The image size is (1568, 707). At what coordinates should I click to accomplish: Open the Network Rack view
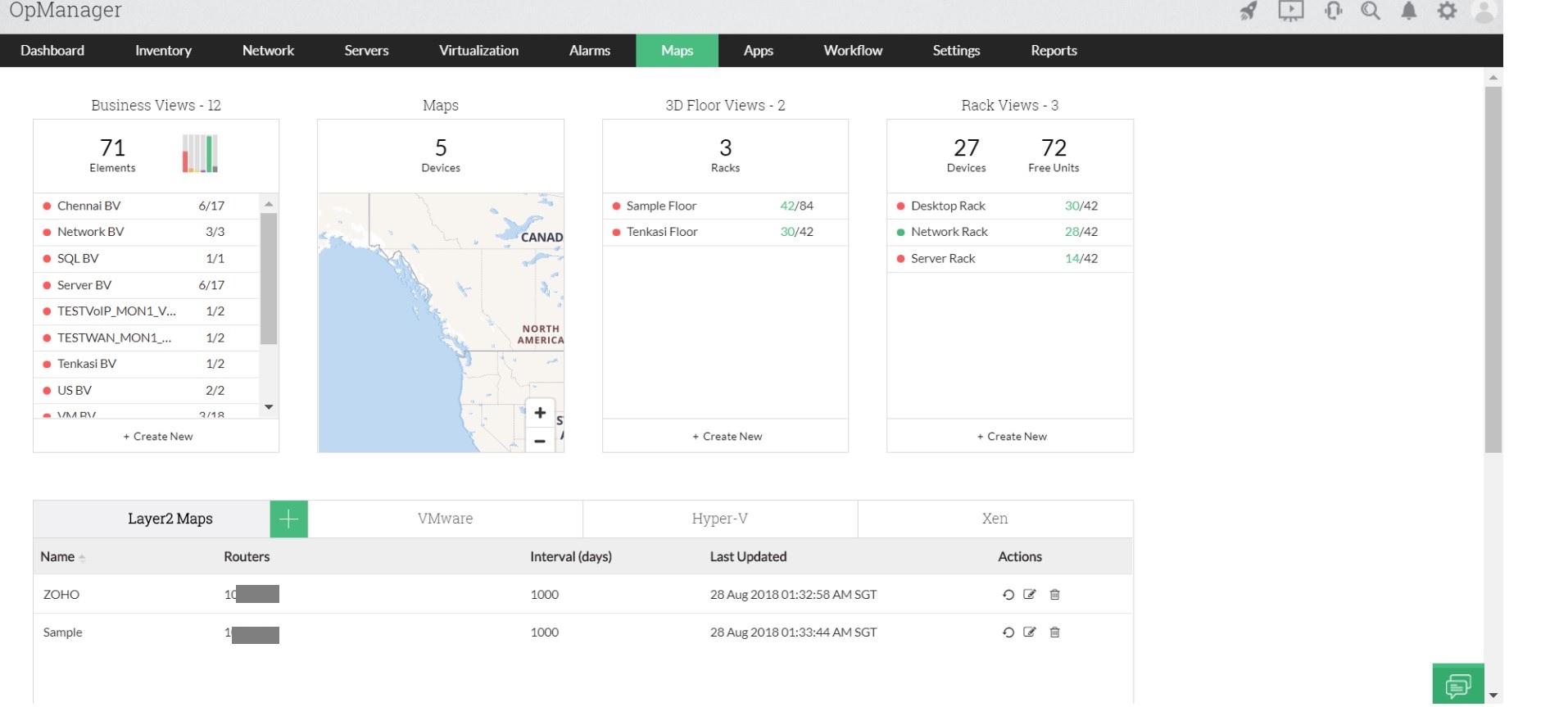click(949, 232)
